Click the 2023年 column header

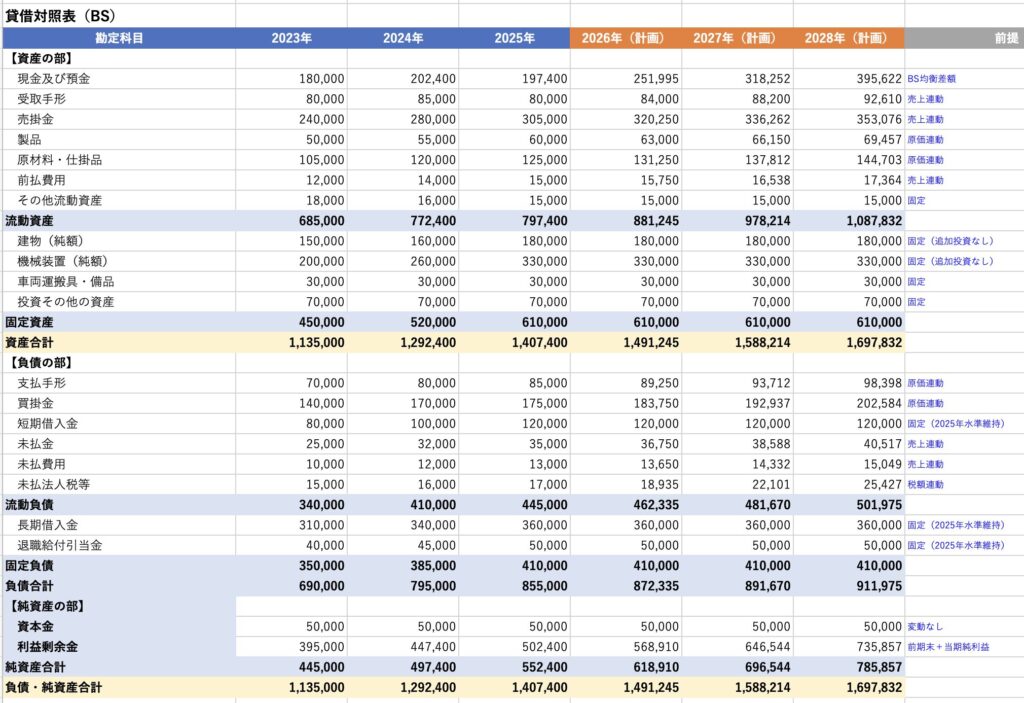(291, 38)
